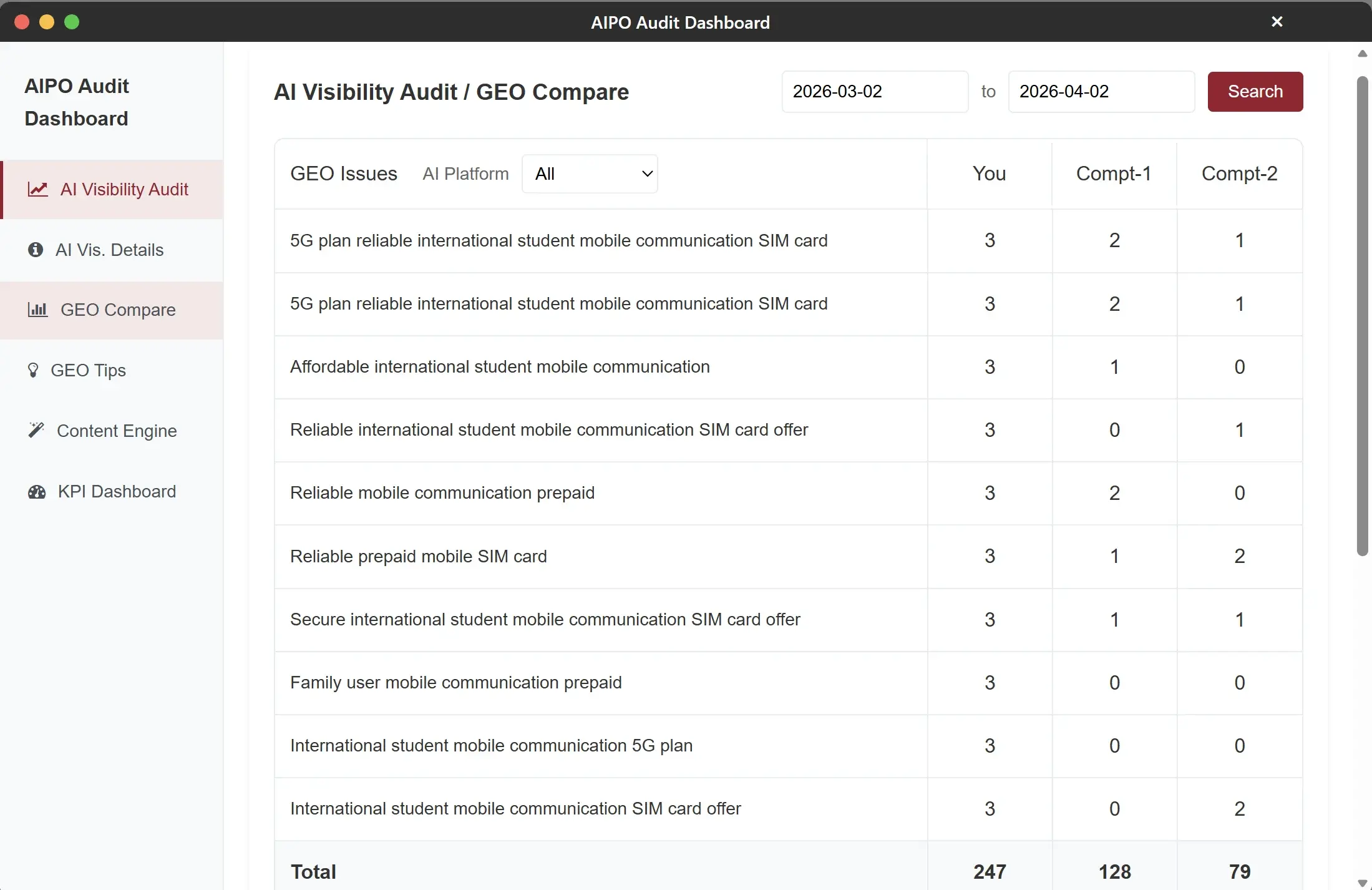Select the Reliable prepaid mobile SIM card row
The image size is (1372, 890).
[x=418, y=556]
